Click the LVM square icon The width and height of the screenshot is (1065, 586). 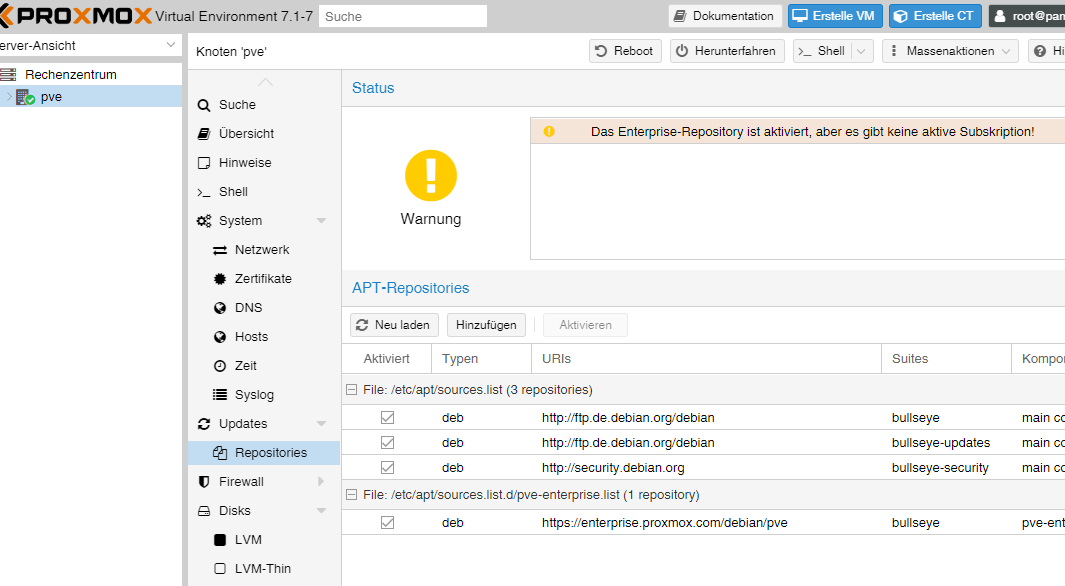click(220, 540)
